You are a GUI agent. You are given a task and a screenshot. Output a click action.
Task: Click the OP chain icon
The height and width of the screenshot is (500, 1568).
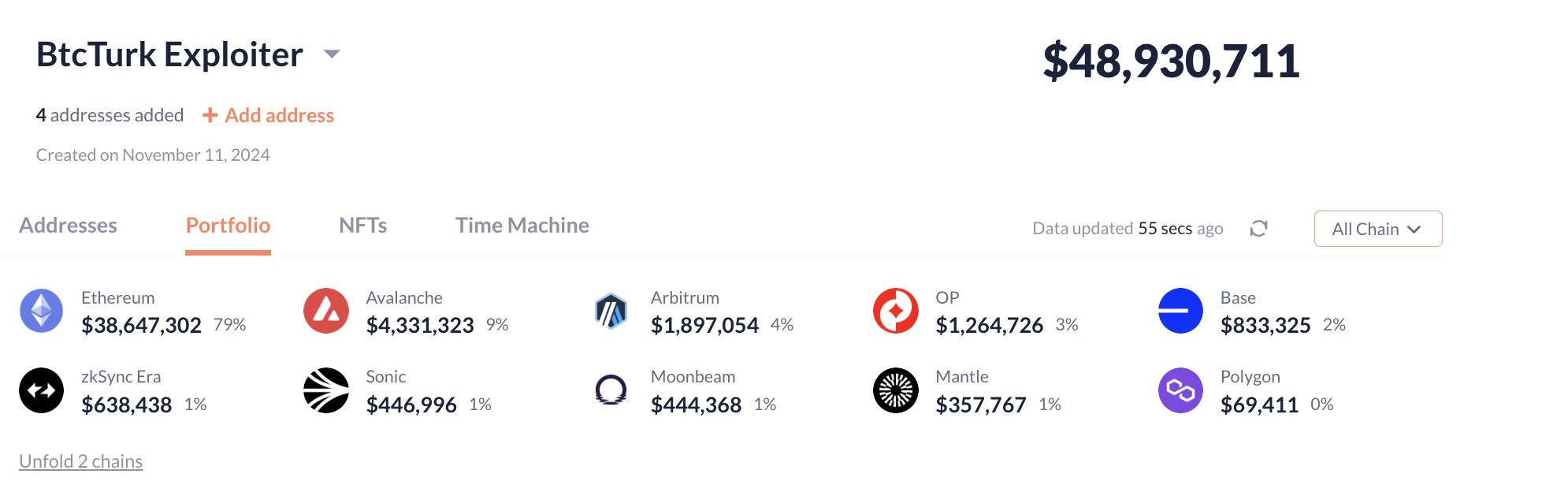895,311
